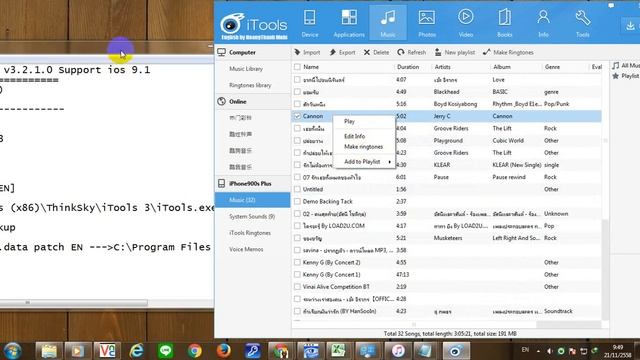The image size is (640, 360).
Task: Open Music Library in sidebar
Action: coord(246,69)
